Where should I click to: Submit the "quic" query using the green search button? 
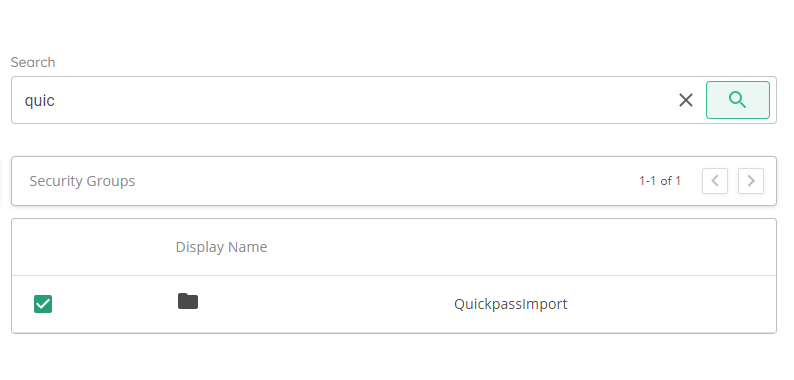[x=738, y=100]
